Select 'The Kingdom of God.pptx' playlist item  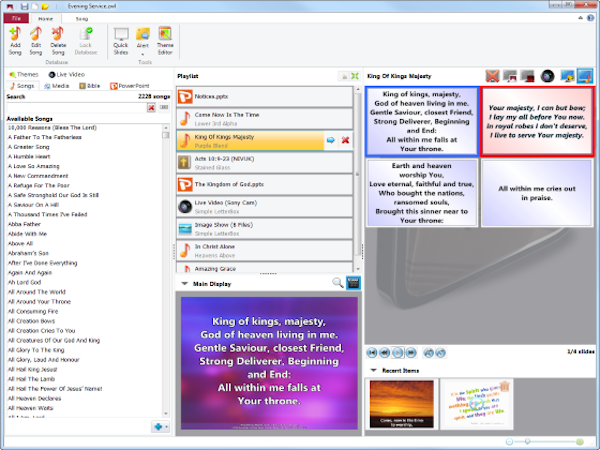point(264,184)
